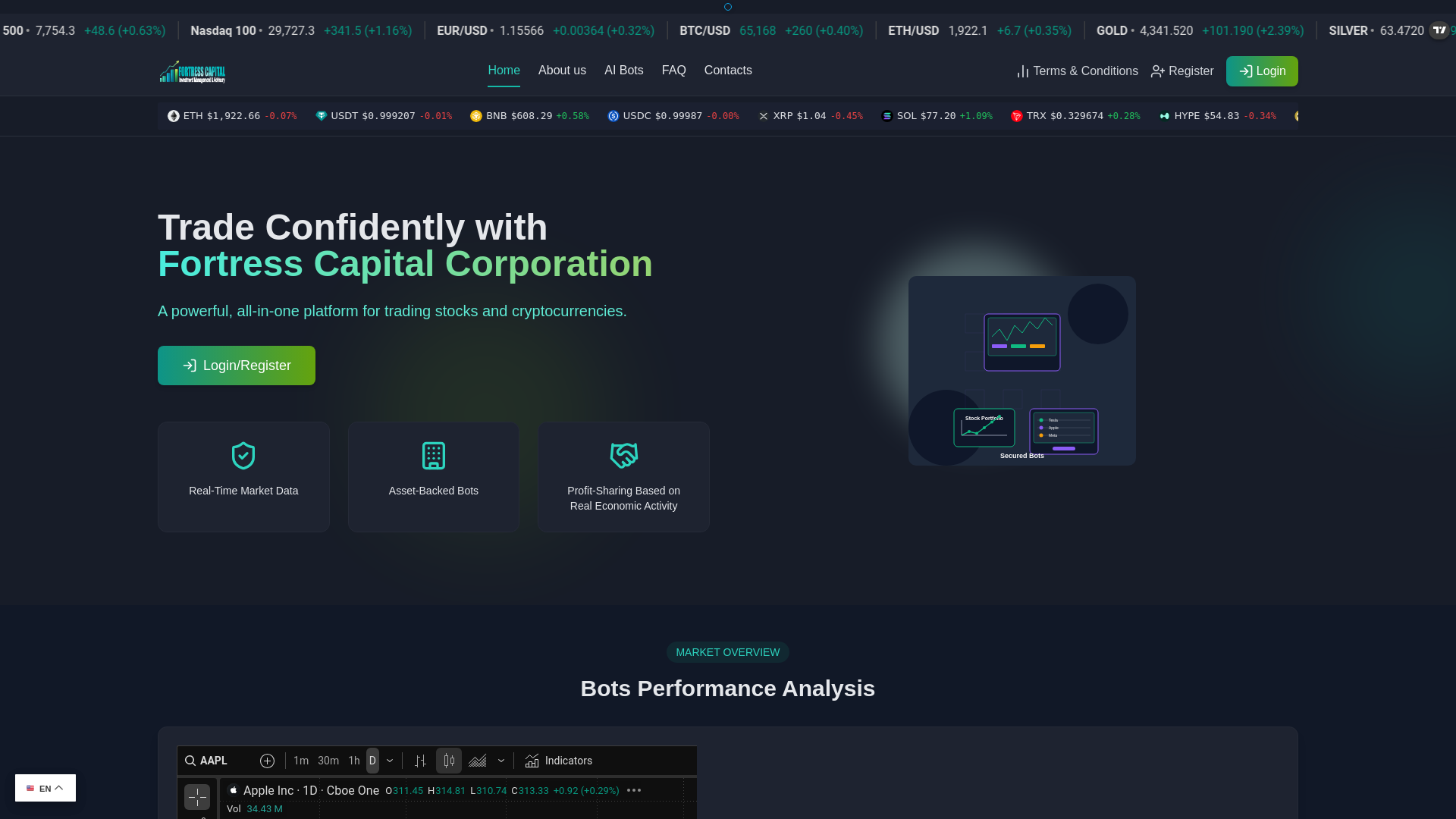1456x819 pixels.
Task: Click the US flag icon in language selector
Action: pyautogui.click(x=30, y=788)
